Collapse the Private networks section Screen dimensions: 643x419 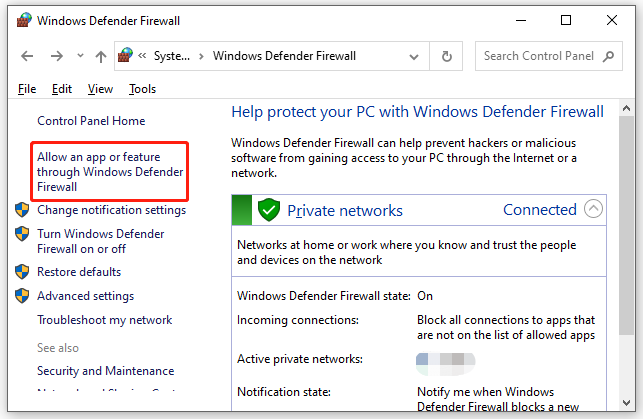tap(593, 209)
